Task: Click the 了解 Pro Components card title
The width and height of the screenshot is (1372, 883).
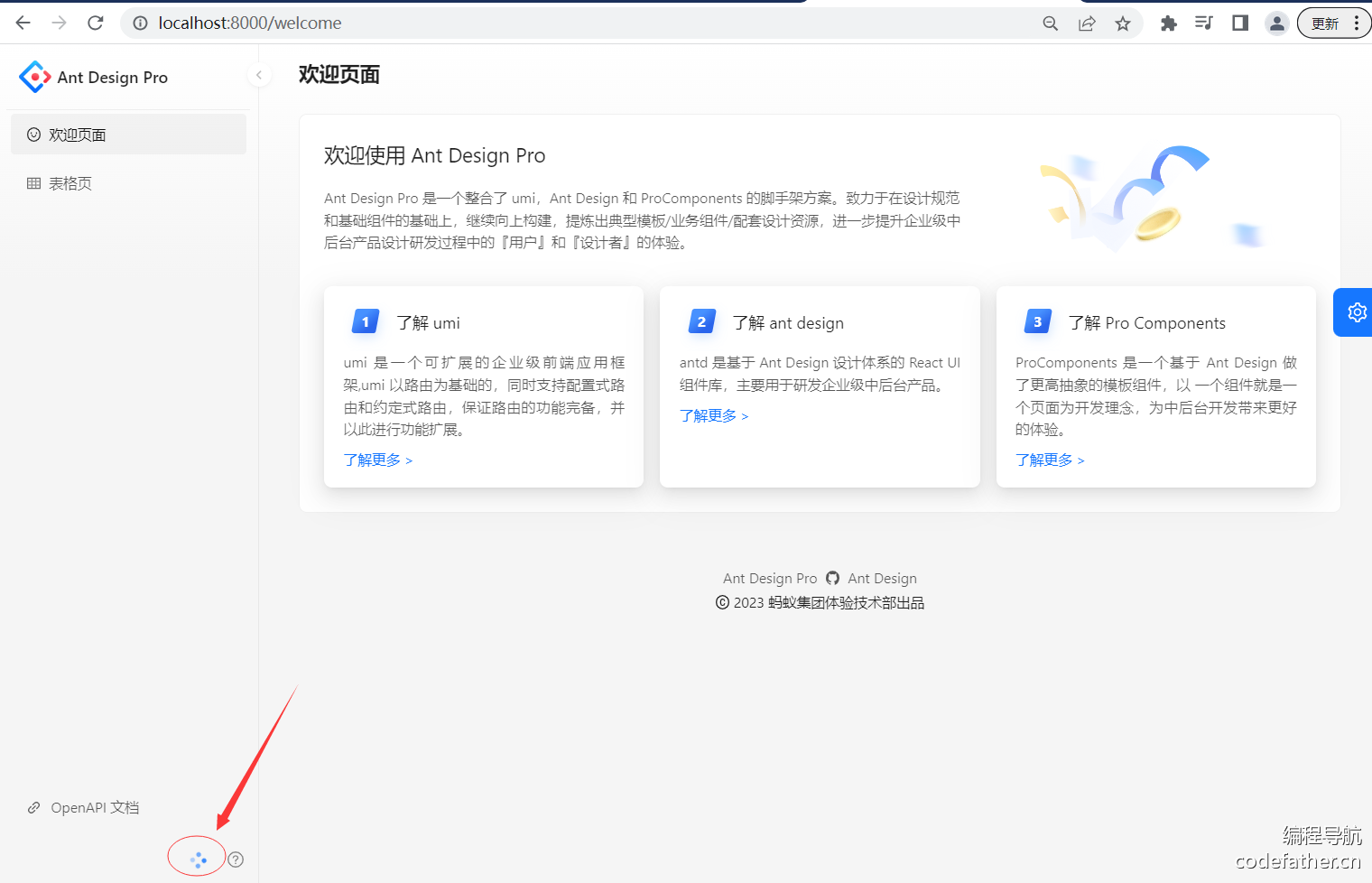Action: (1146, 323)
